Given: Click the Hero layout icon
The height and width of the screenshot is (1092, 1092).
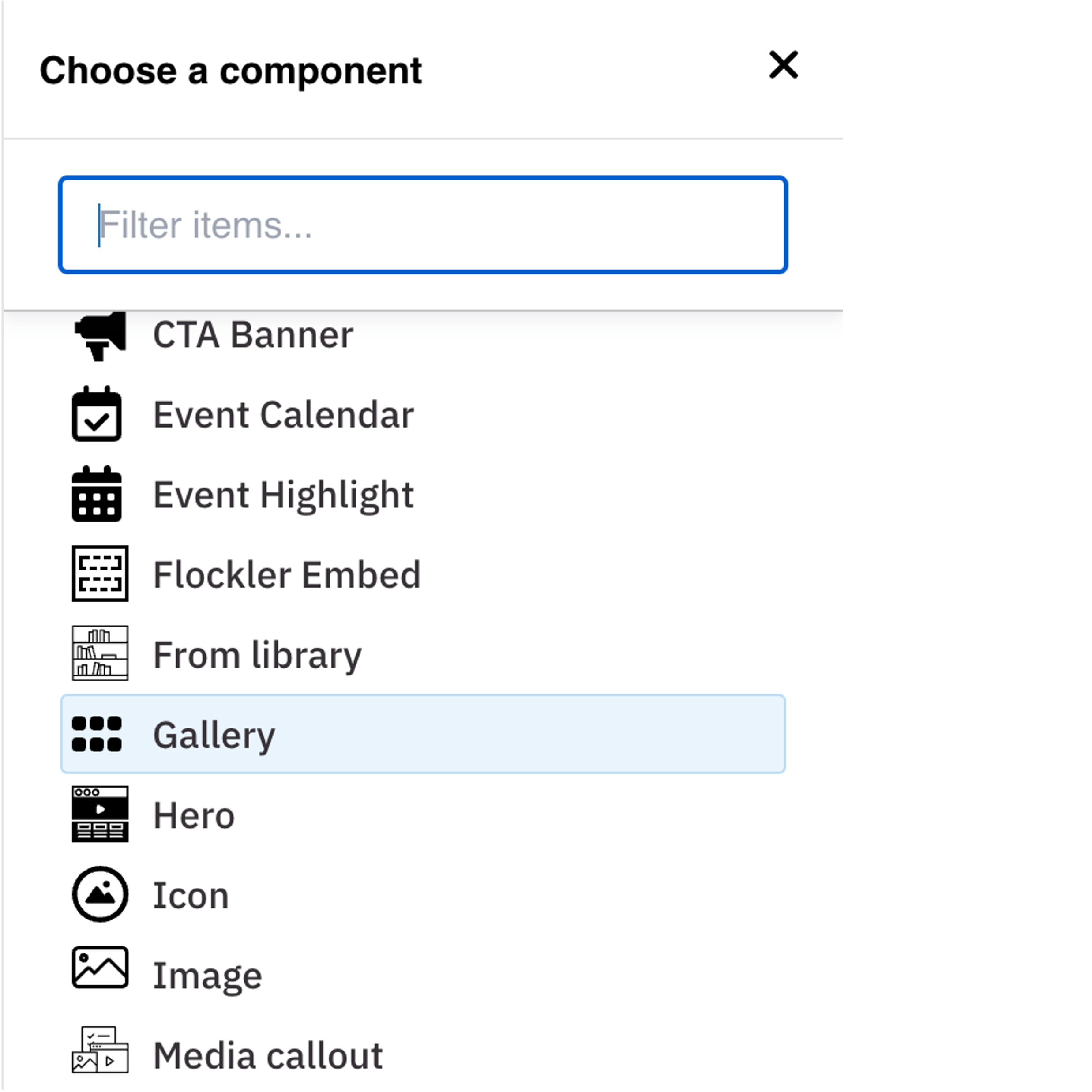Looking at the screenshot, I should click(x=100, y=814).
